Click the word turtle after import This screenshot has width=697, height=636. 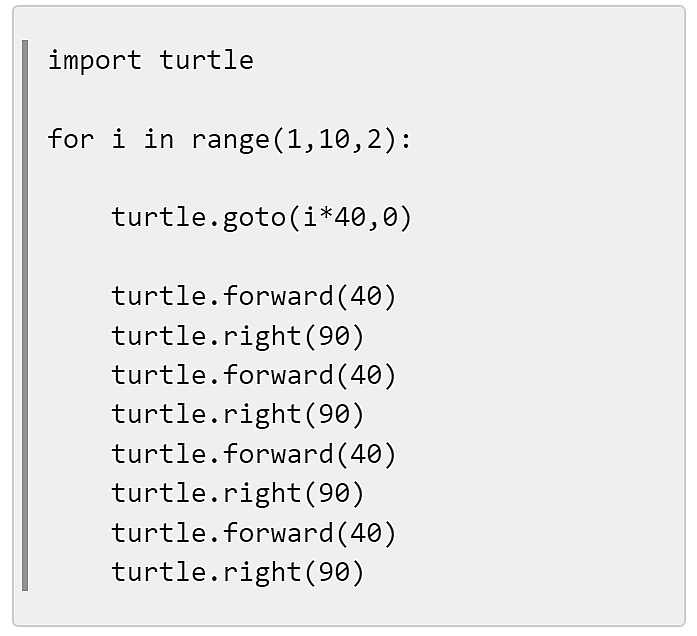206,60
